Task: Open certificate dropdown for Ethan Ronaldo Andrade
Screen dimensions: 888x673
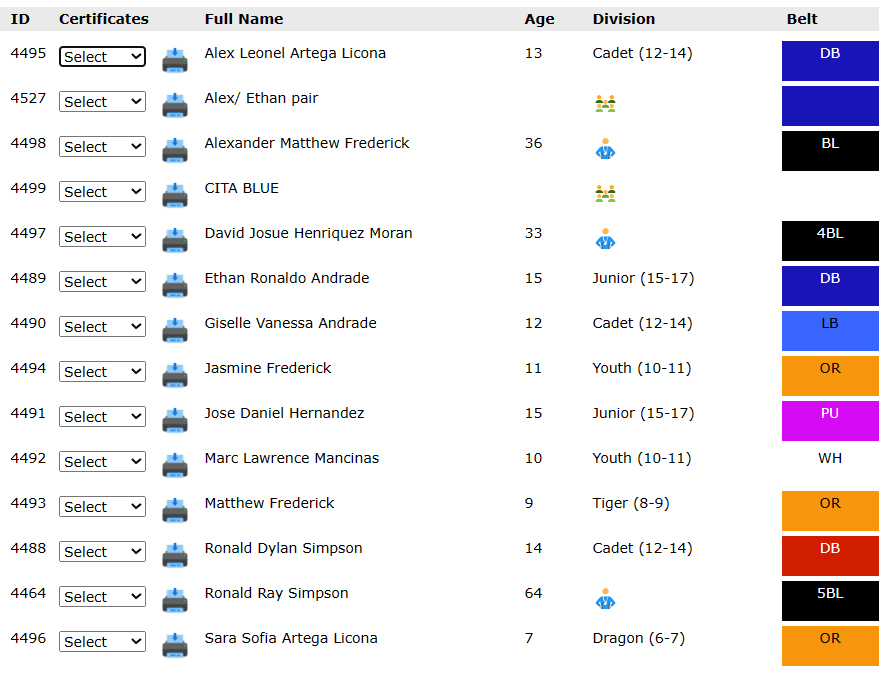Action: (x=102, y=282)
